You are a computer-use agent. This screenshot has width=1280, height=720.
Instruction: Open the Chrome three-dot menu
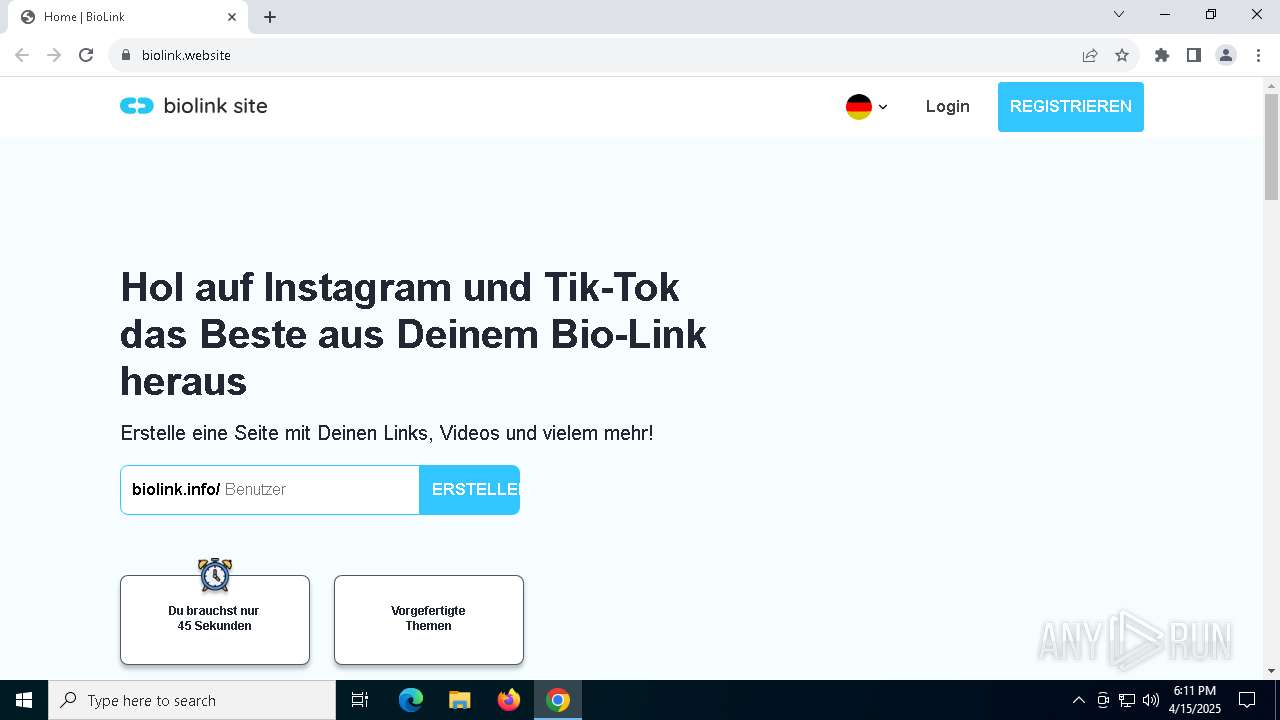point(1258,55)
